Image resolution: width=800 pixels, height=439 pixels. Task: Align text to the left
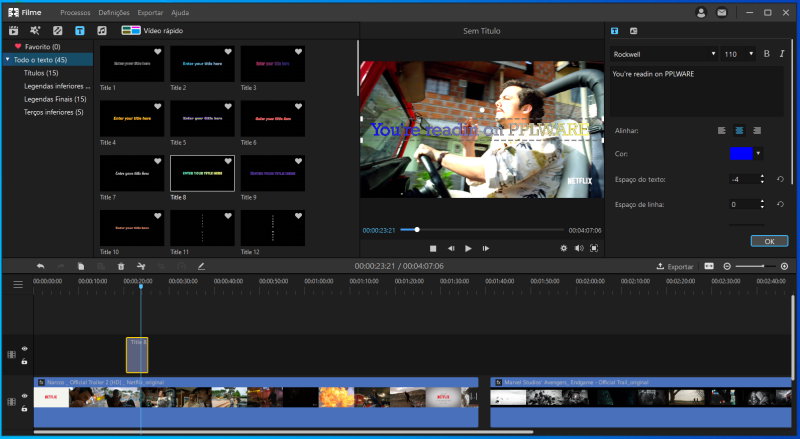(721, 131)
